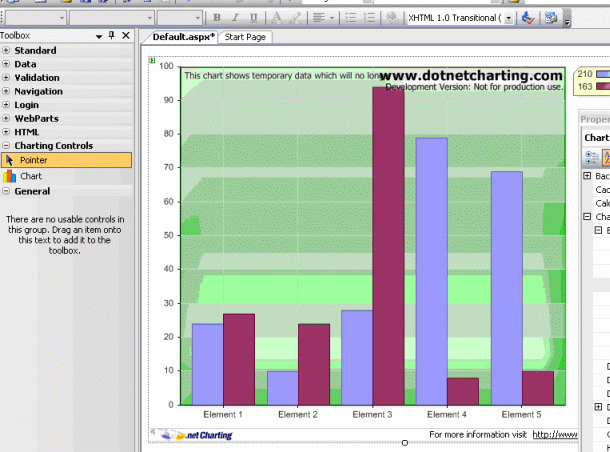Click the toolbar icon after accessibility checker
The height and width of the screenshot is (452, 610).
coord(551,18)
